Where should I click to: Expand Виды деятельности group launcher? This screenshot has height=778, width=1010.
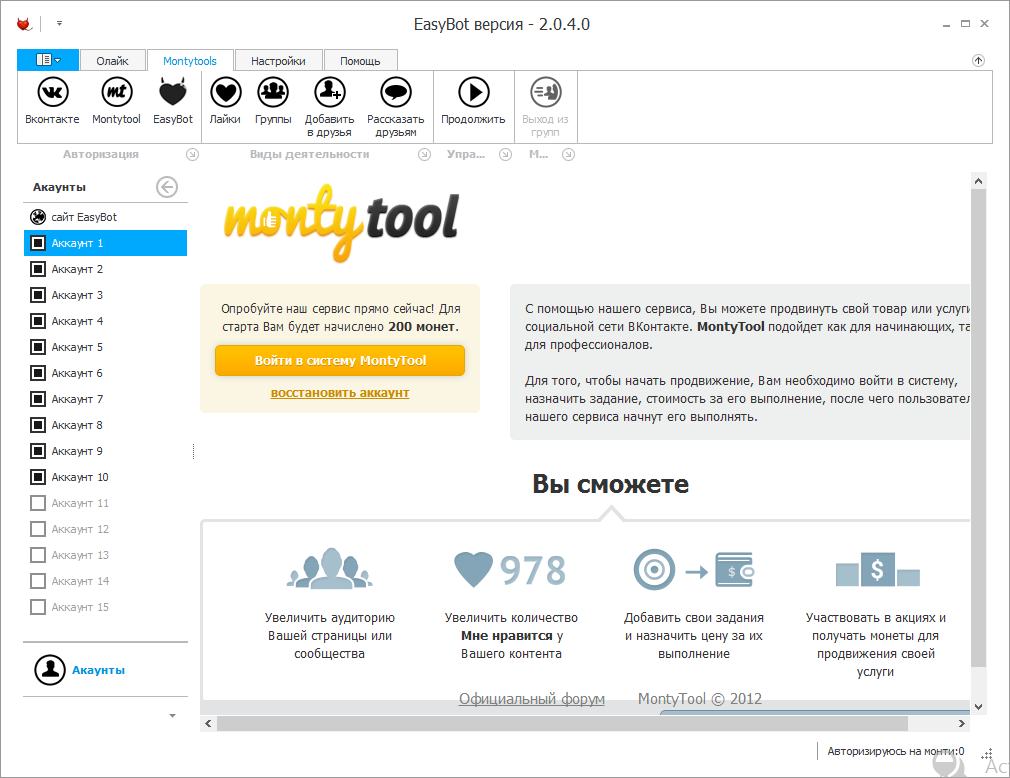(x=424, y=155)
